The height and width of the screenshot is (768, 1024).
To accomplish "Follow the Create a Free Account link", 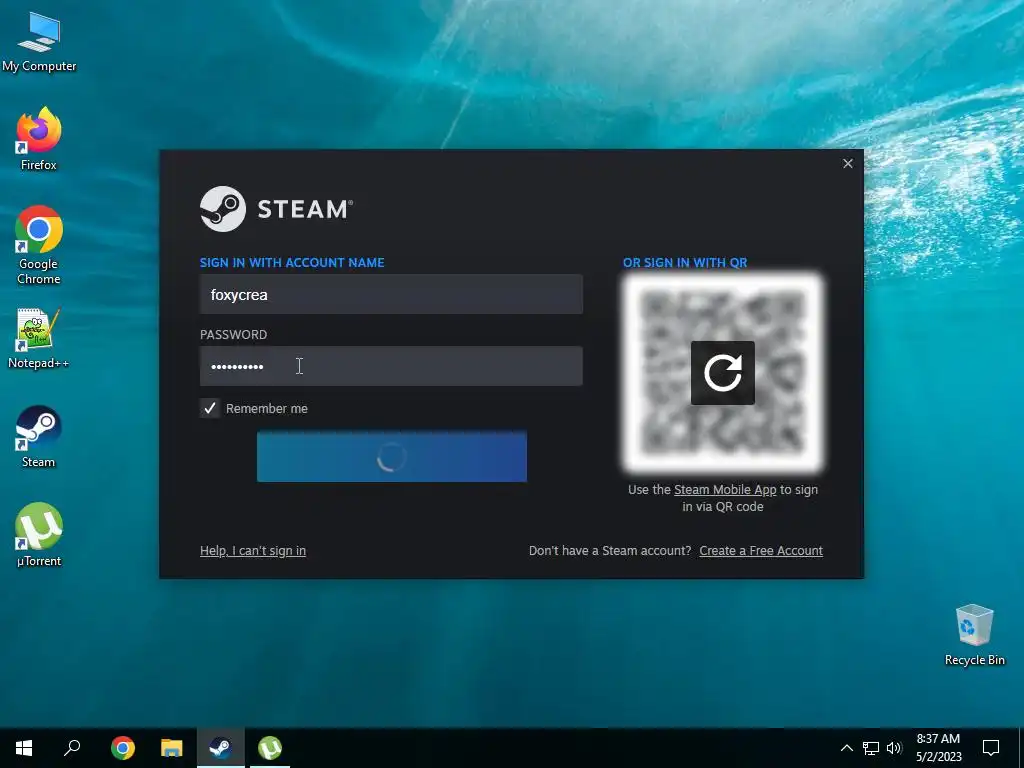I will (761, 551).
